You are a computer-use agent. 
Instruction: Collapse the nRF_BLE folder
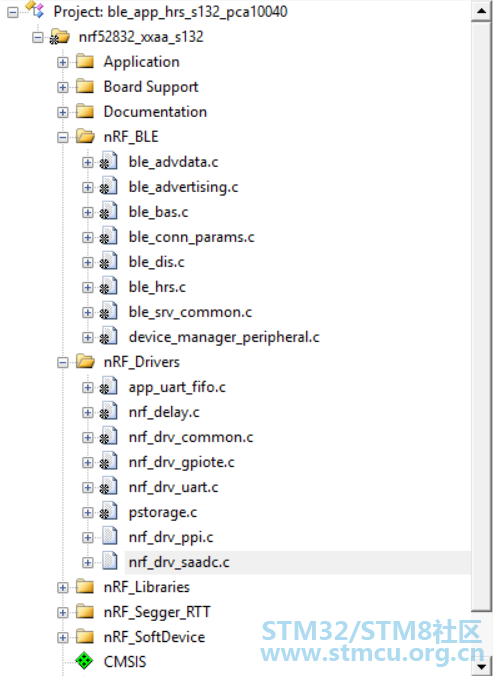63,138
